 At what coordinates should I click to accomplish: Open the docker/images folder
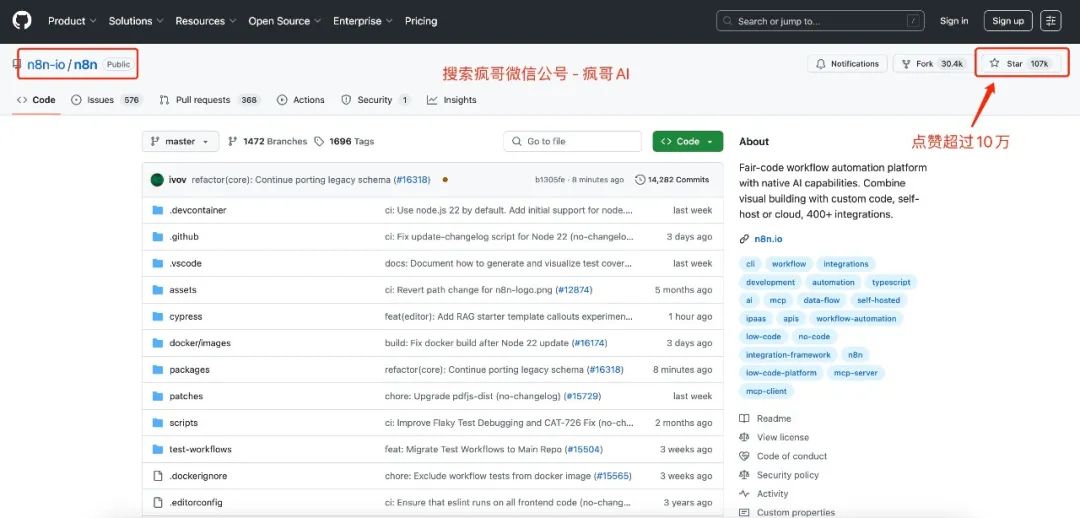[x=200, y=343]
